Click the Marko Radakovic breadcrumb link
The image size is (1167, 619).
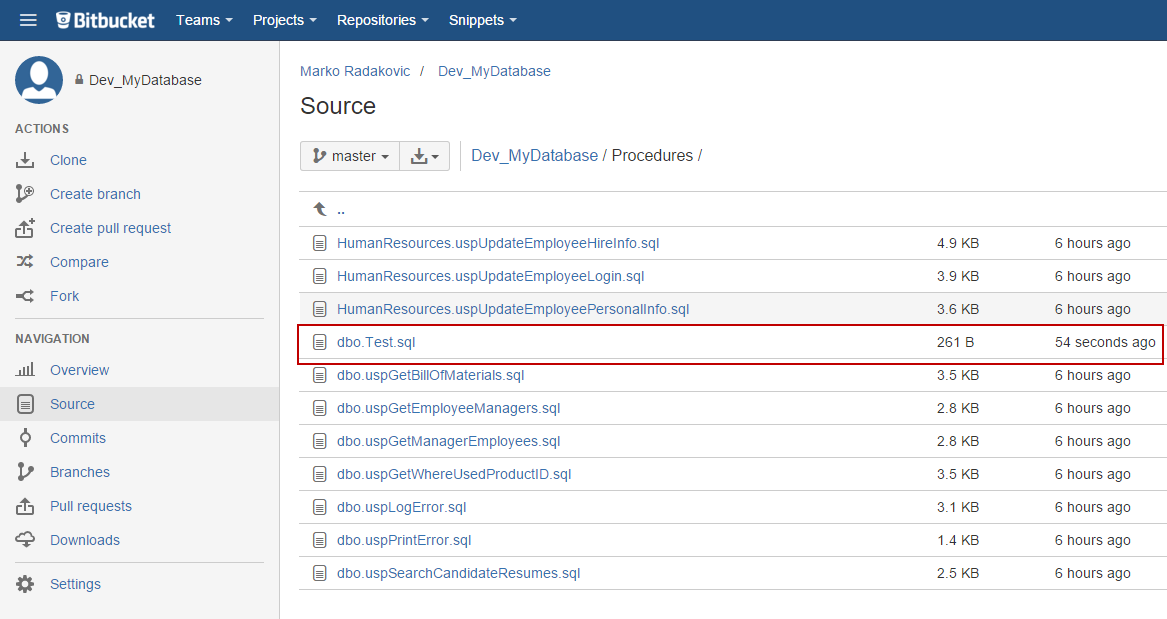(355, 71)
